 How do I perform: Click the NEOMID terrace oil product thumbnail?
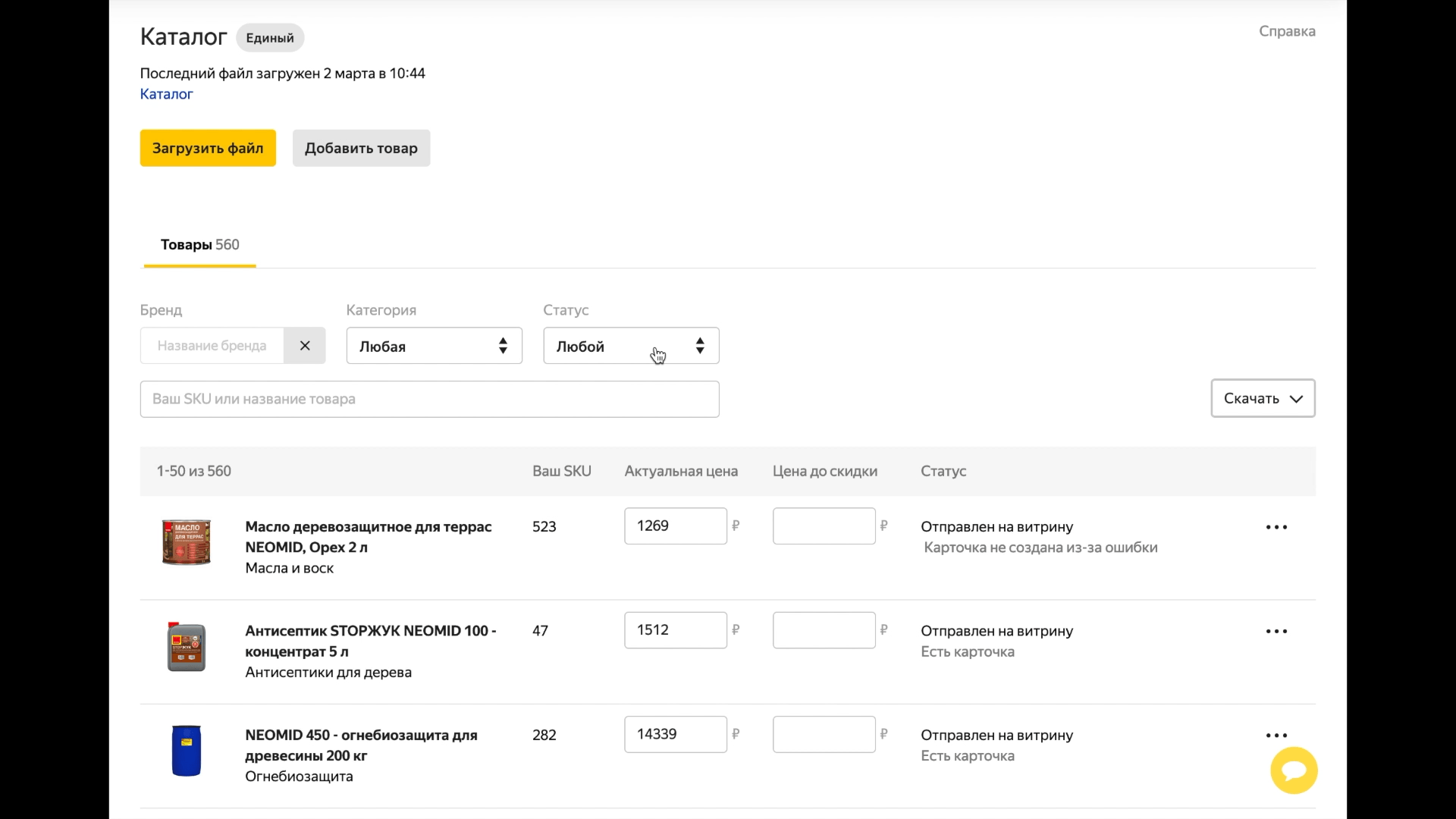click(187, 542)
